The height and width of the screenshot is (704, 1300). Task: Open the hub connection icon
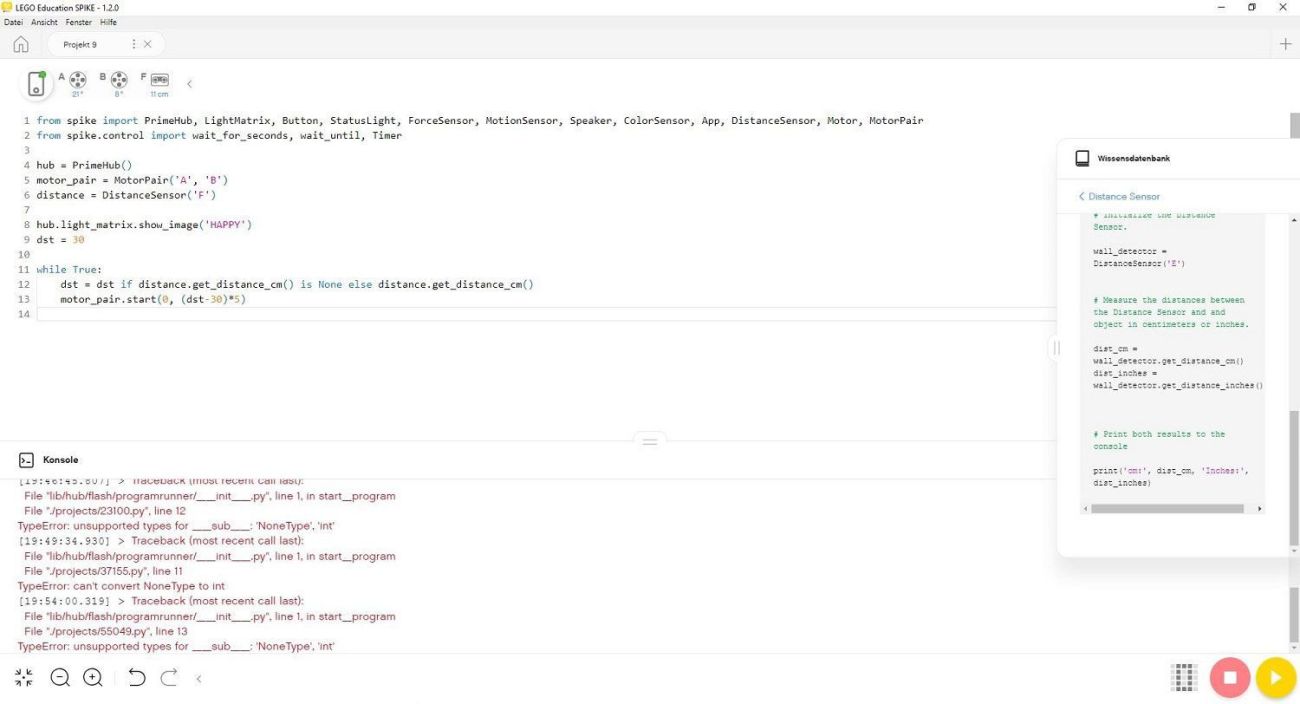(36, 84)
